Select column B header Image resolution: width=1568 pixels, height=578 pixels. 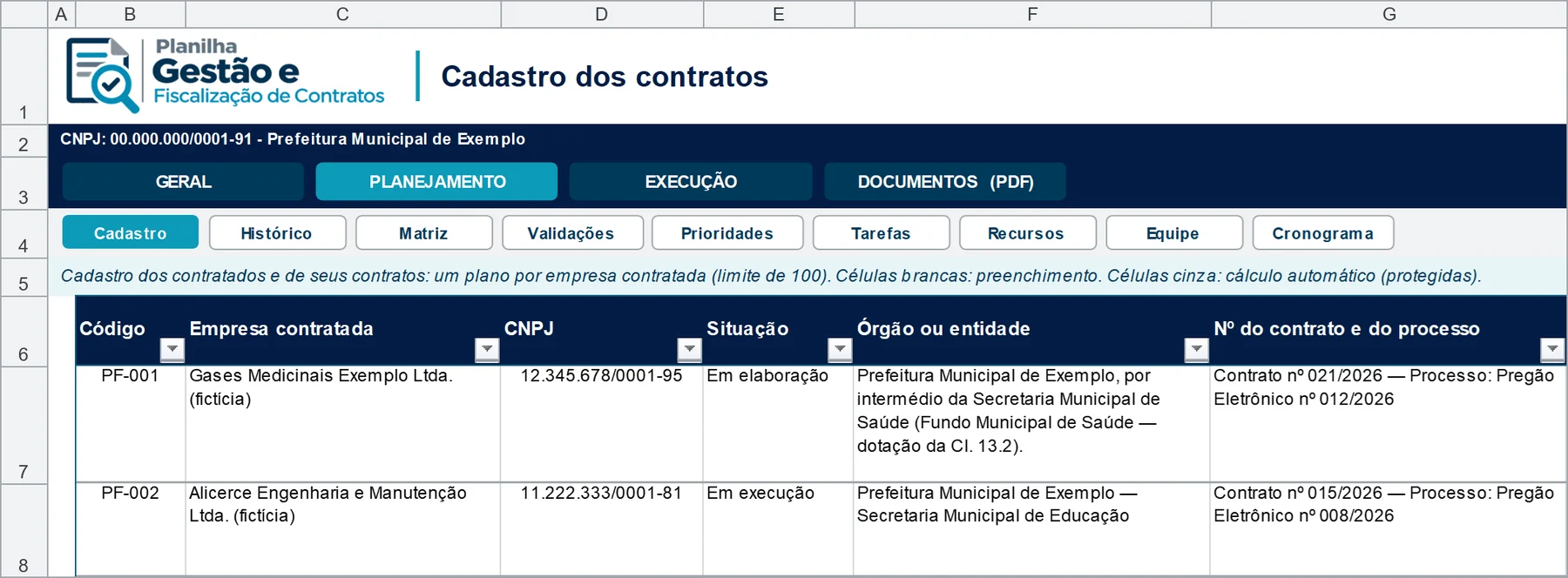(x=131, y=14)
